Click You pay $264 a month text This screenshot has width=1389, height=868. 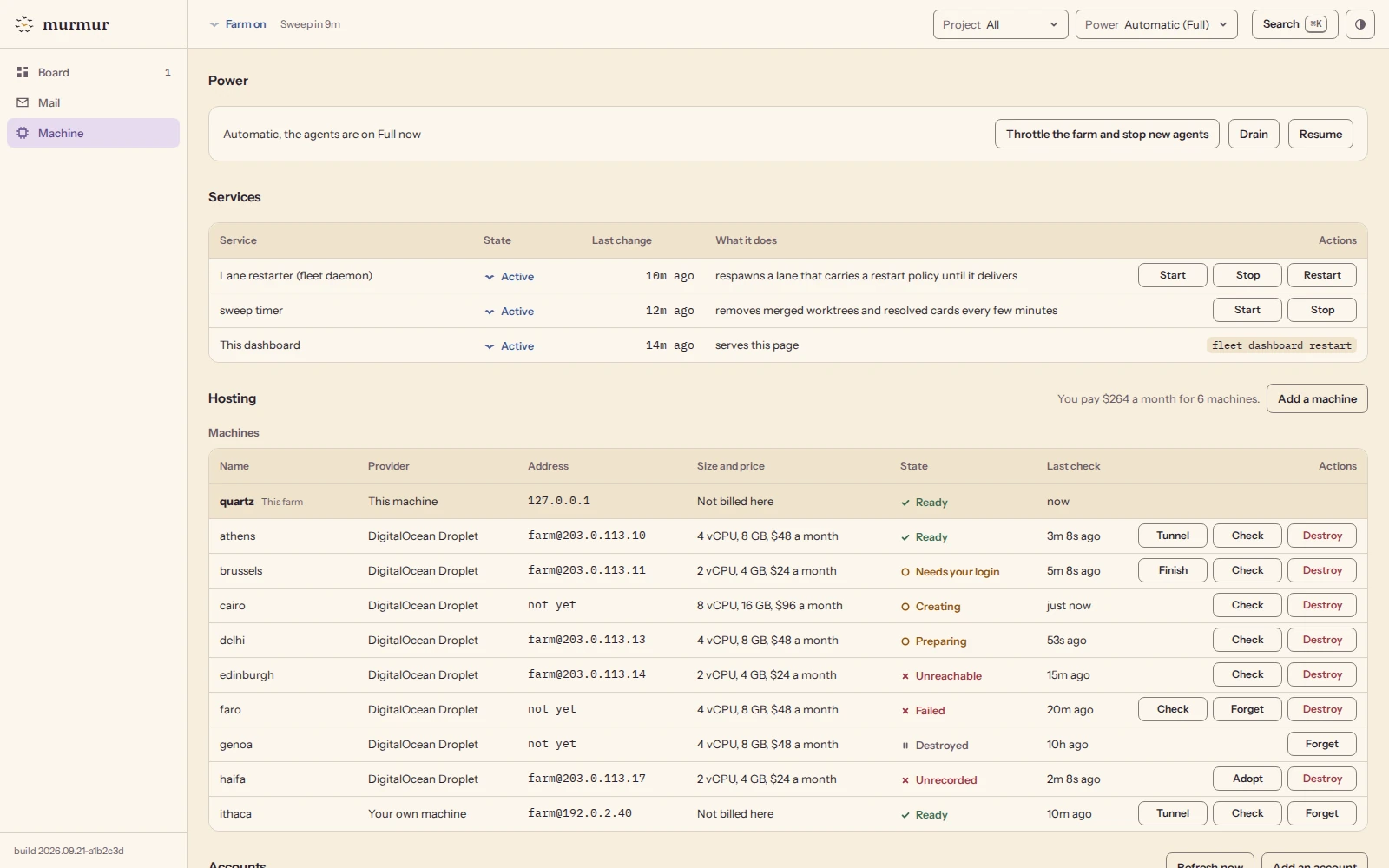[1158, 399]
